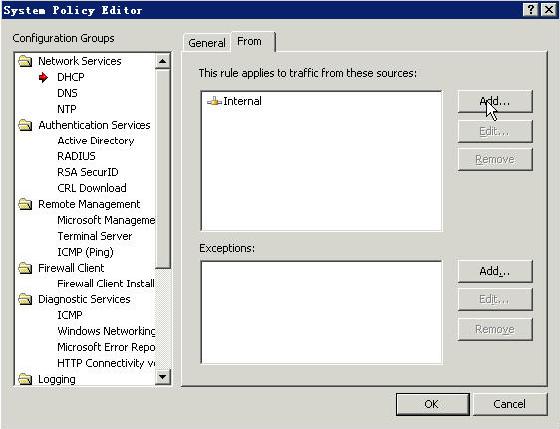Open the context help question mark button

tap(530, 10)
